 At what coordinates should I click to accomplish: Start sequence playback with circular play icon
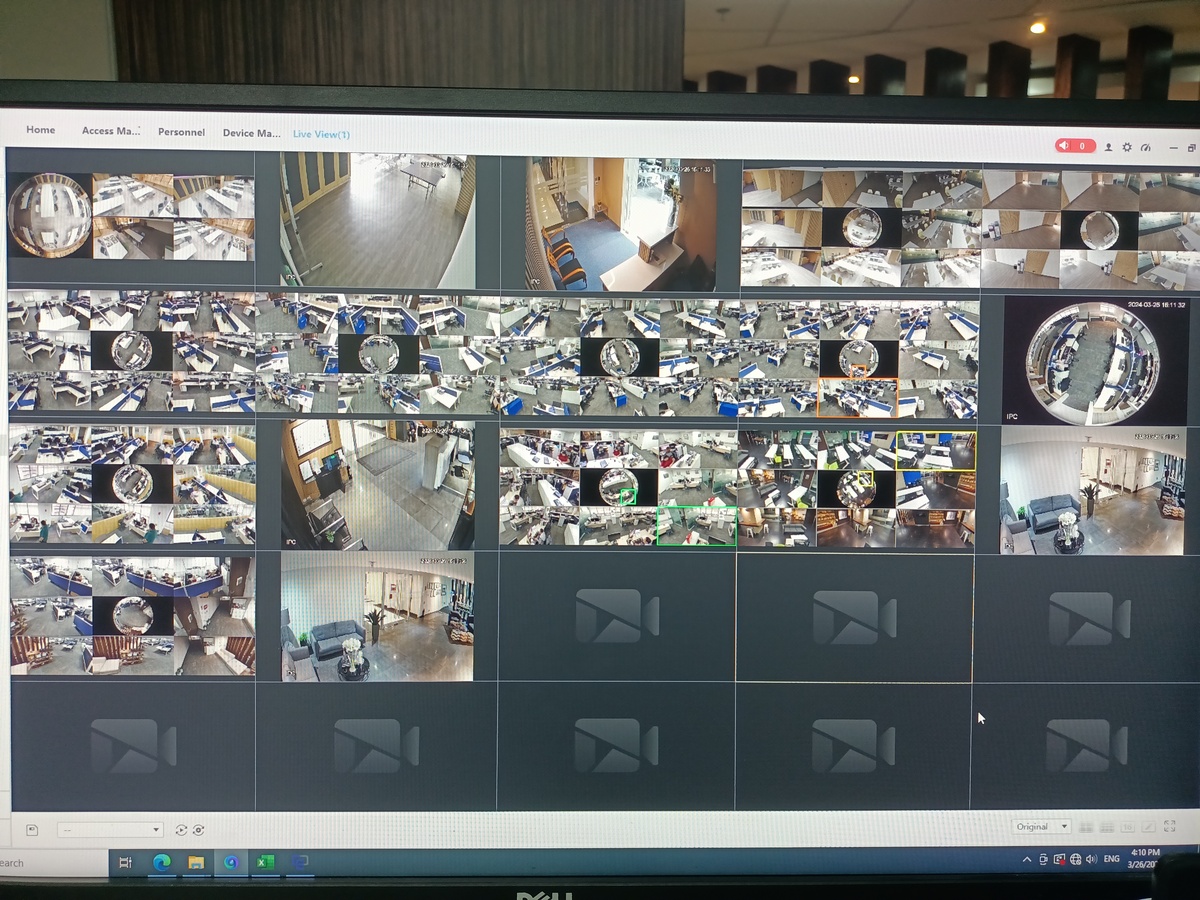click(x=181, y=830)
